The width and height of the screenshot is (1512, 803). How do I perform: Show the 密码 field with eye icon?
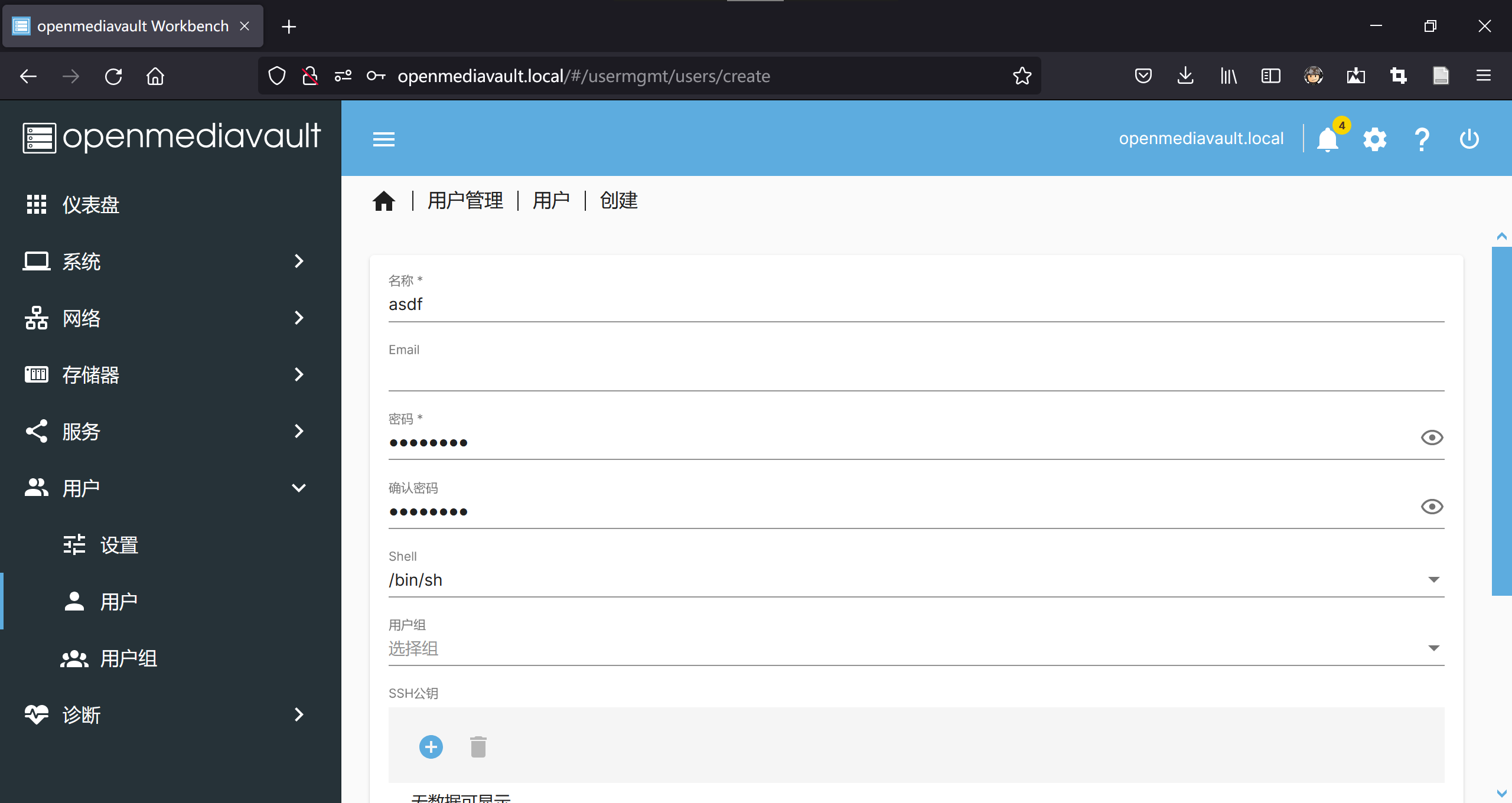point(1432,438)
